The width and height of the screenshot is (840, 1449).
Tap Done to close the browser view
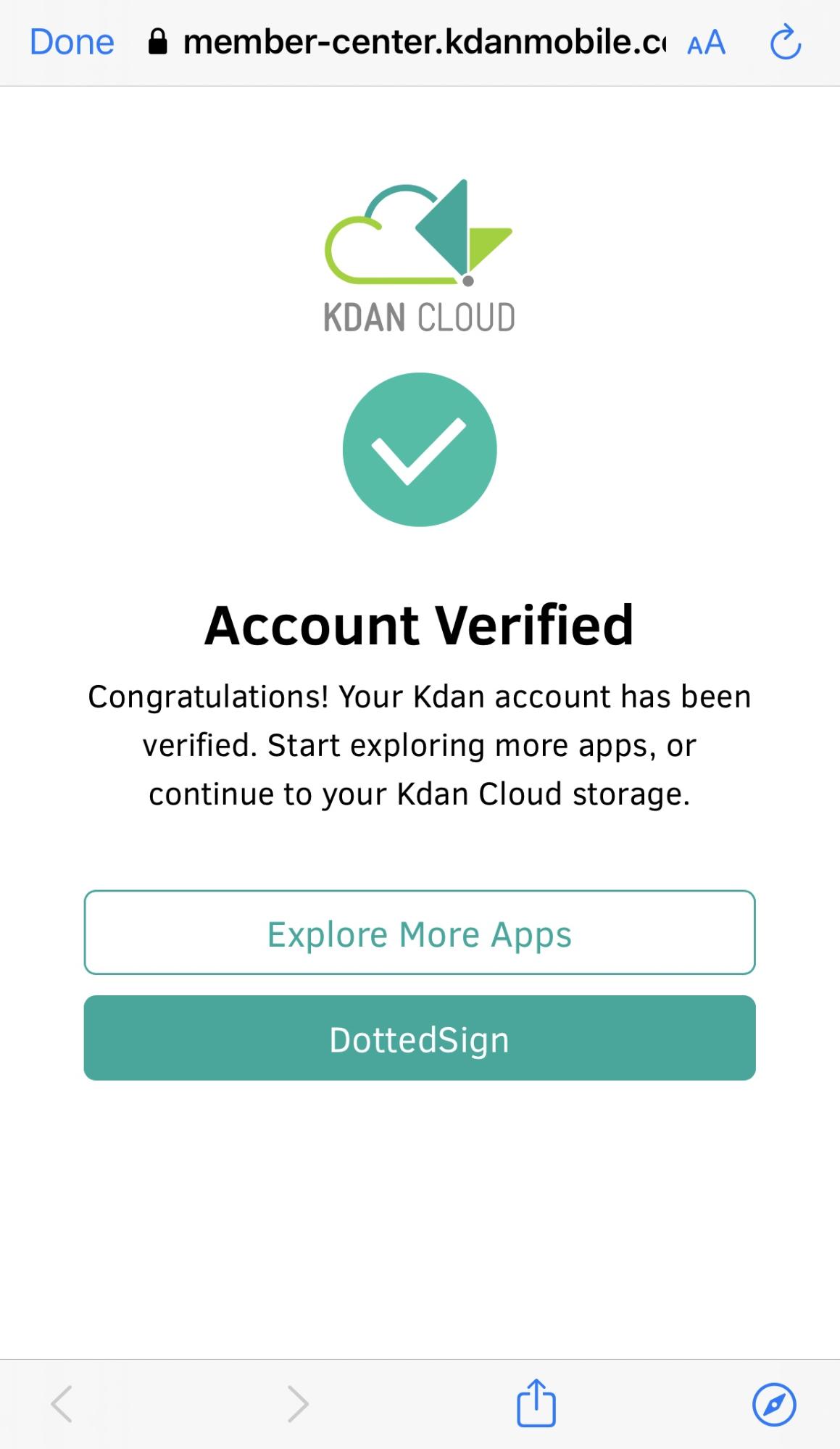[x=72, y=42]
